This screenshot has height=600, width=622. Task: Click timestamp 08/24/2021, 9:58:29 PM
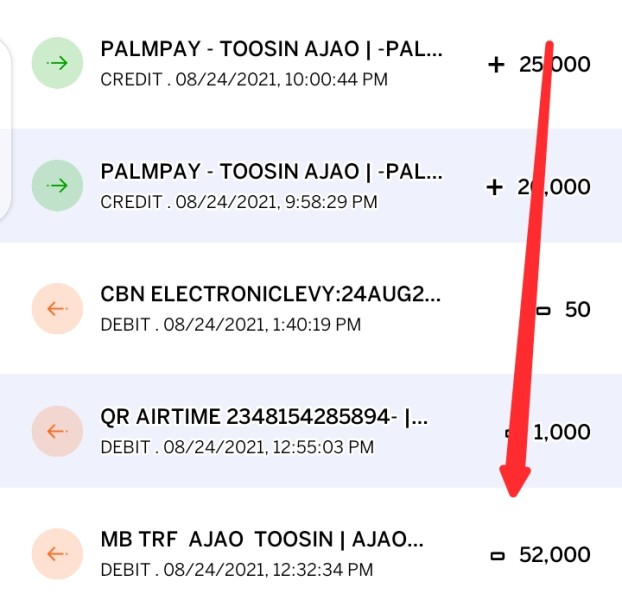276,202
